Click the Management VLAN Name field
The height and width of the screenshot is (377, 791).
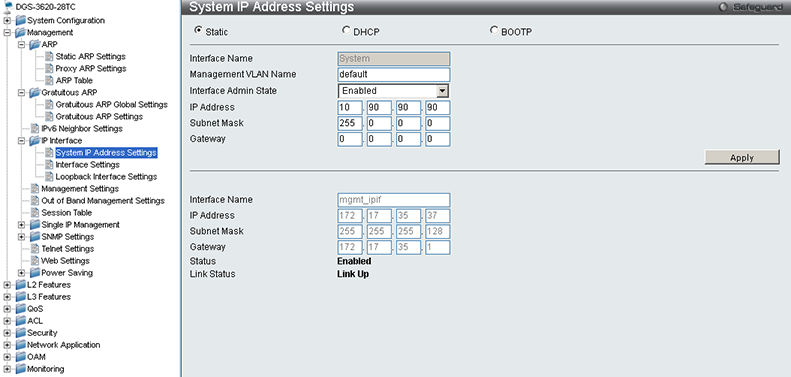click(393, 74)
